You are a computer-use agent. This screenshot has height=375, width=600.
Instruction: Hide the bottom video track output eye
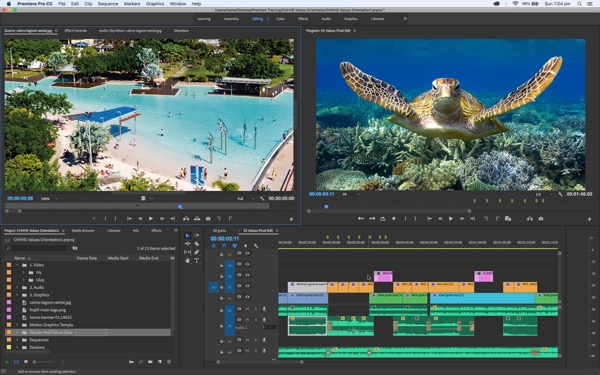[x=247, y=297]
